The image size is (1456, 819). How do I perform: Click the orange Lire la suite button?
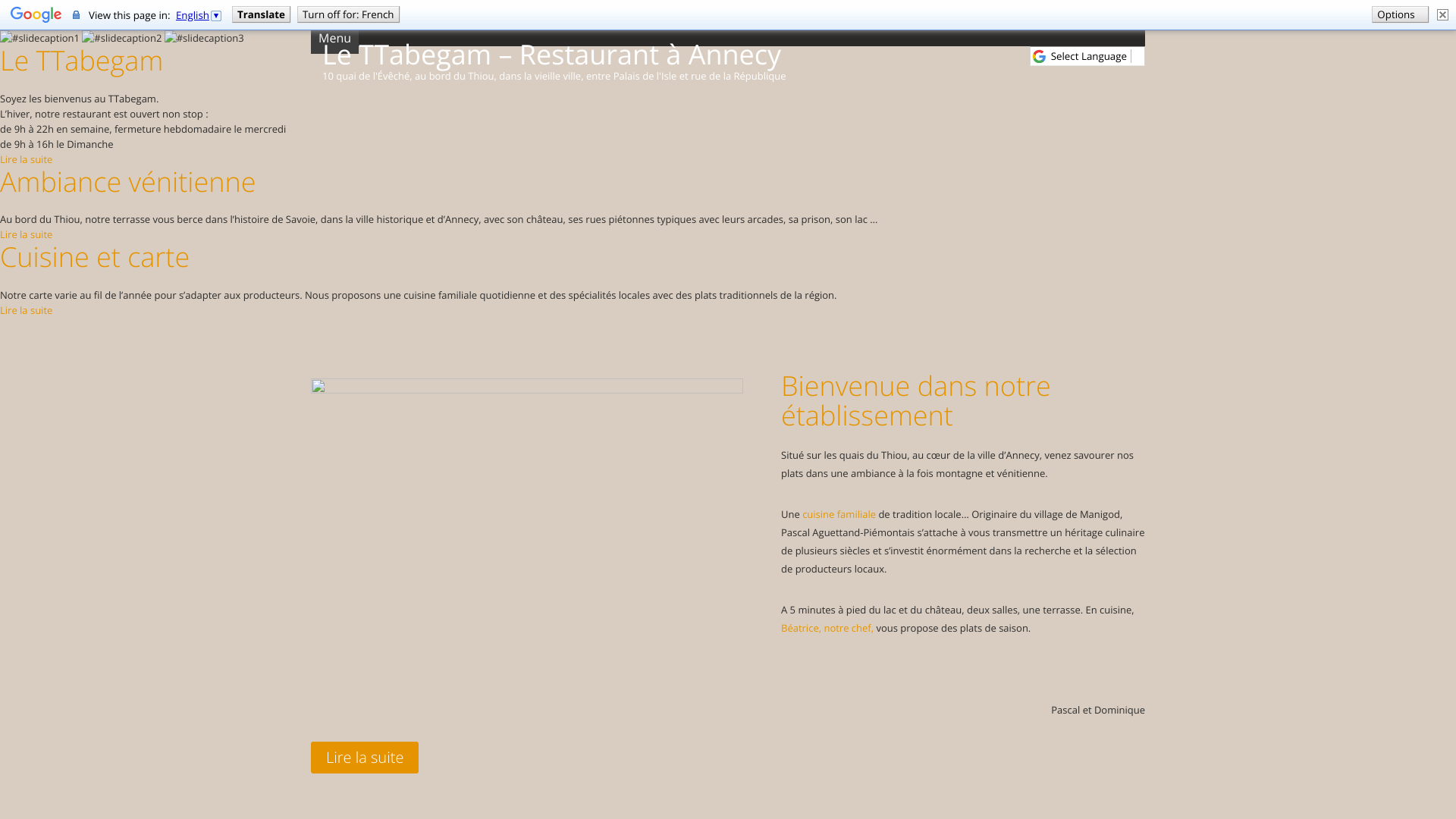[365, 758]
